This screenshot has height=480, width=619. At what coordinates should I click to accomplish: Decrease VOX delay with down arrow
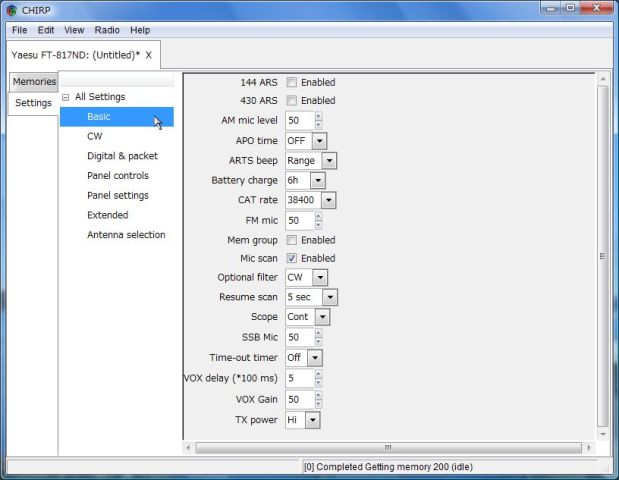pos(318,383)
